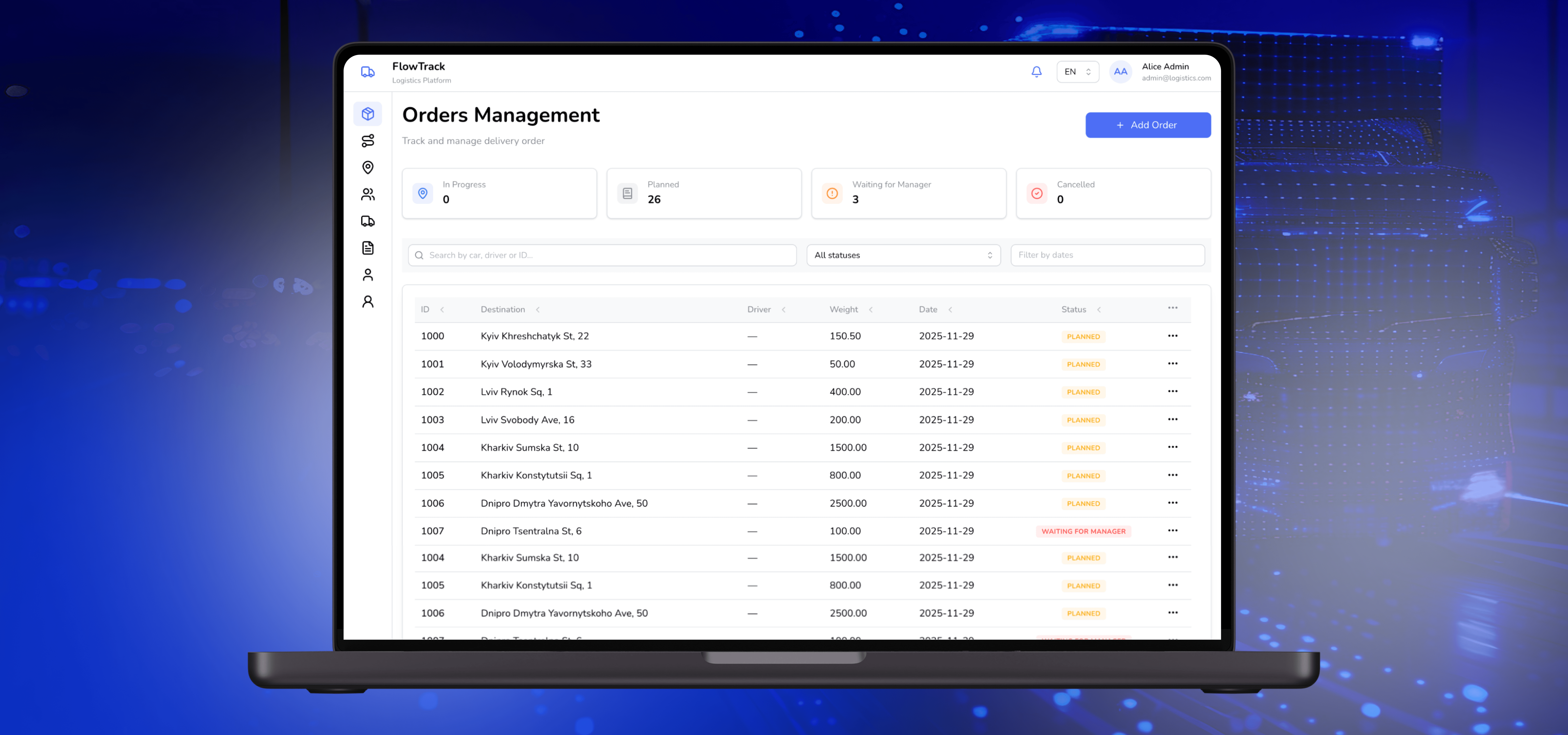This screenshot has width=1568, height=735.
Task: Open the users group sidebar icon
Action: coord(368,194)
